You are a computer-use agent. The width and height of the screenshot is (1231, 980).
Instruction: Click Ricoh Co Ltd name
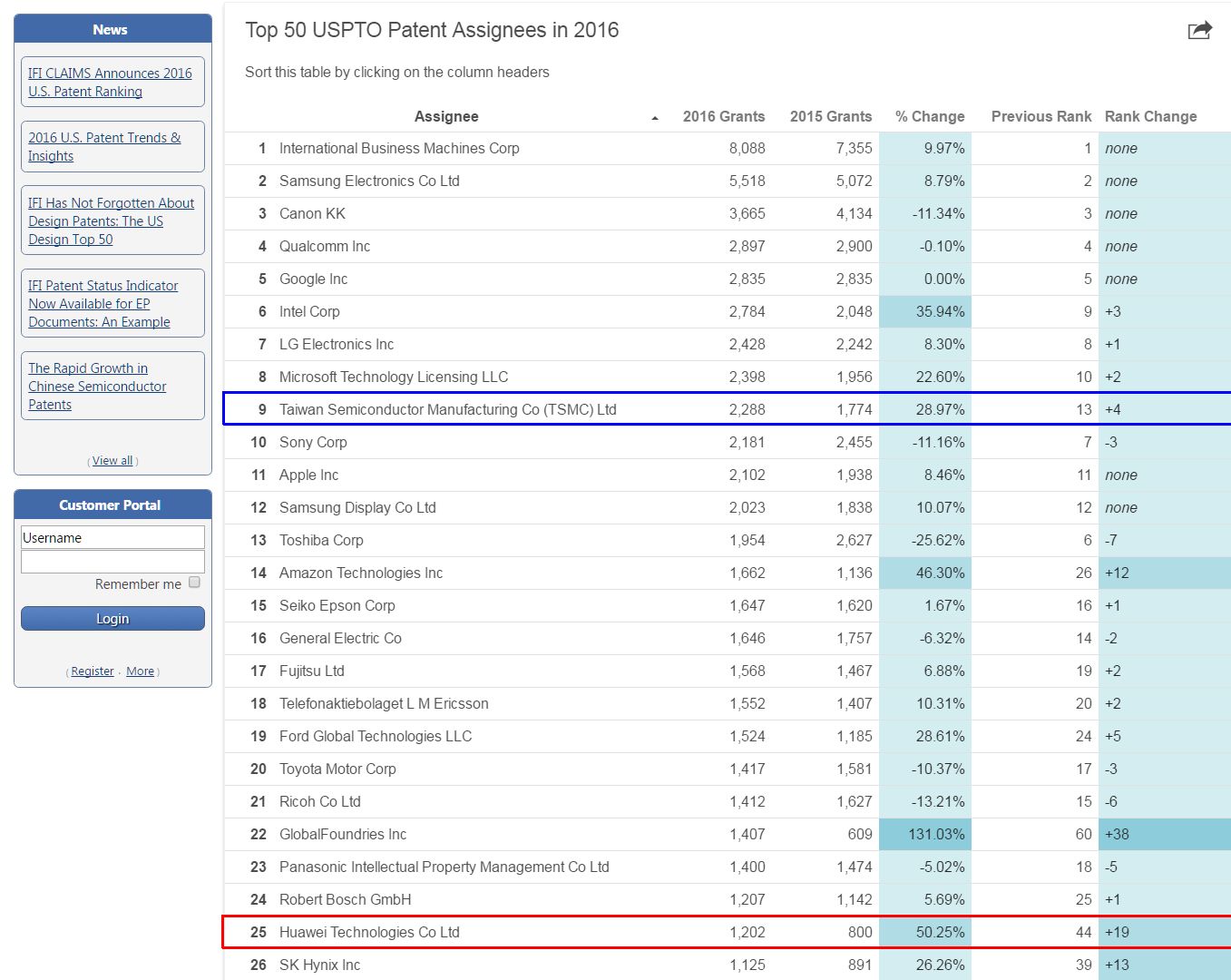[320, 801]
